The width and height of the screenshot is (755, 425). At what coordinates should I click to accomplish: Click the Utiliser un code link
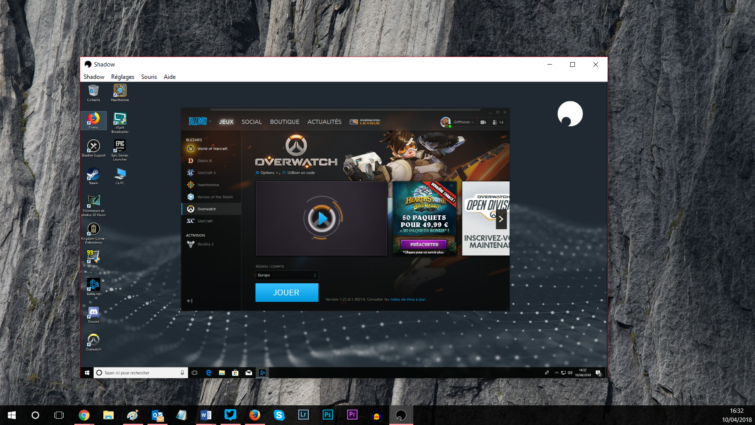point(299,173)
